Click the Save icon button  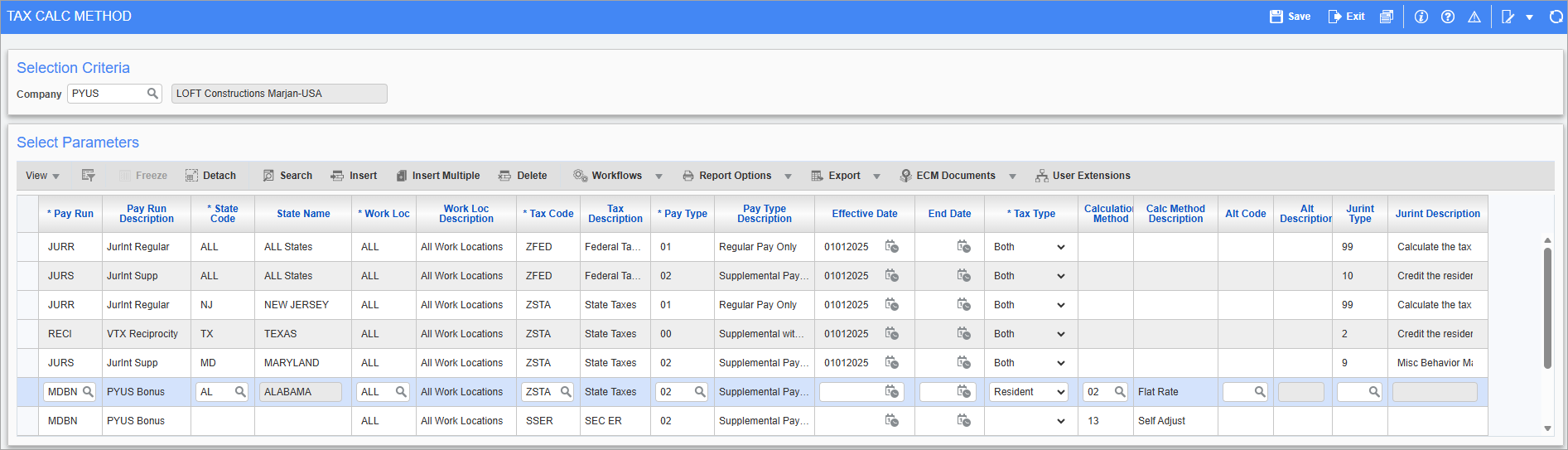point(1290,17)
